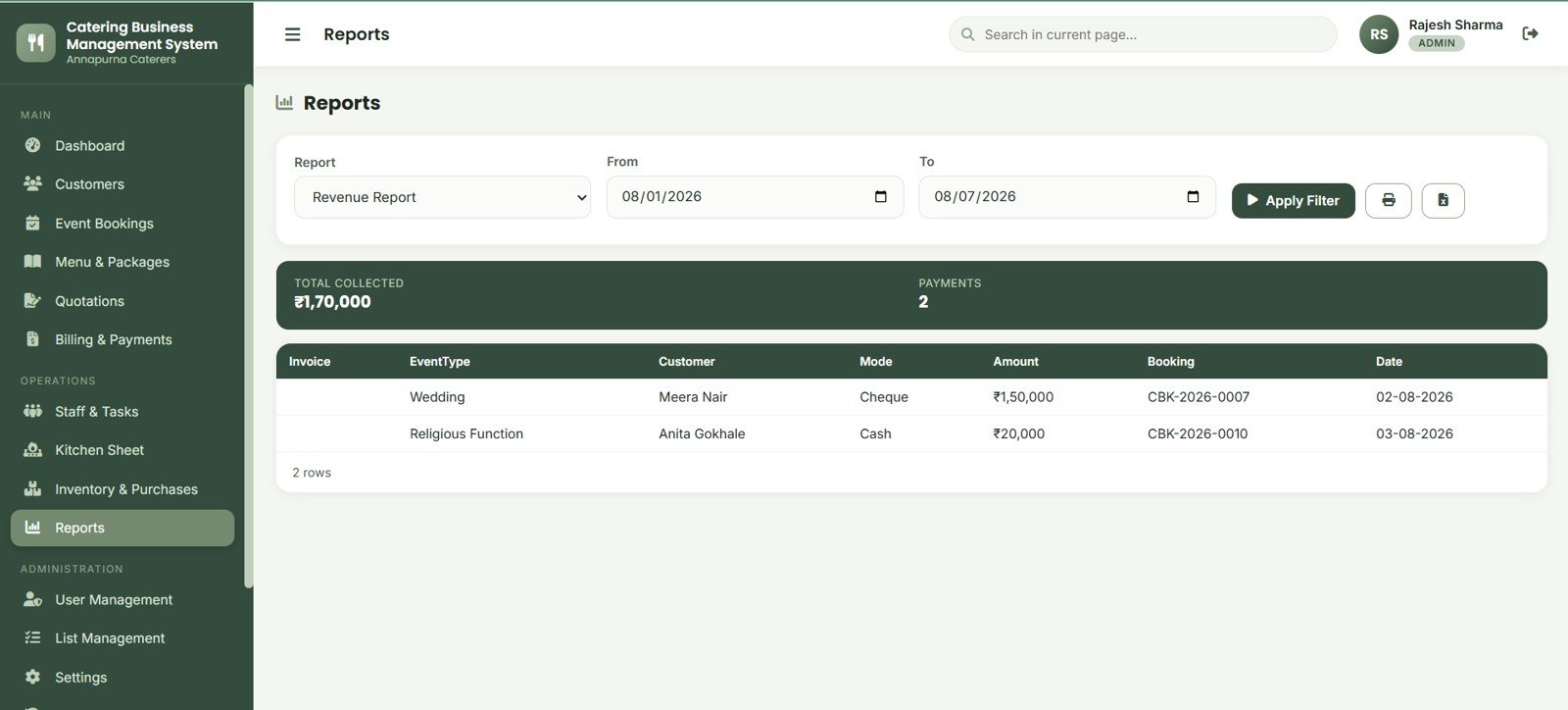Viewport: 1568px width, 710px height.
Task: Click the Event Bookings calendar icon
Action: pos(32,223)
